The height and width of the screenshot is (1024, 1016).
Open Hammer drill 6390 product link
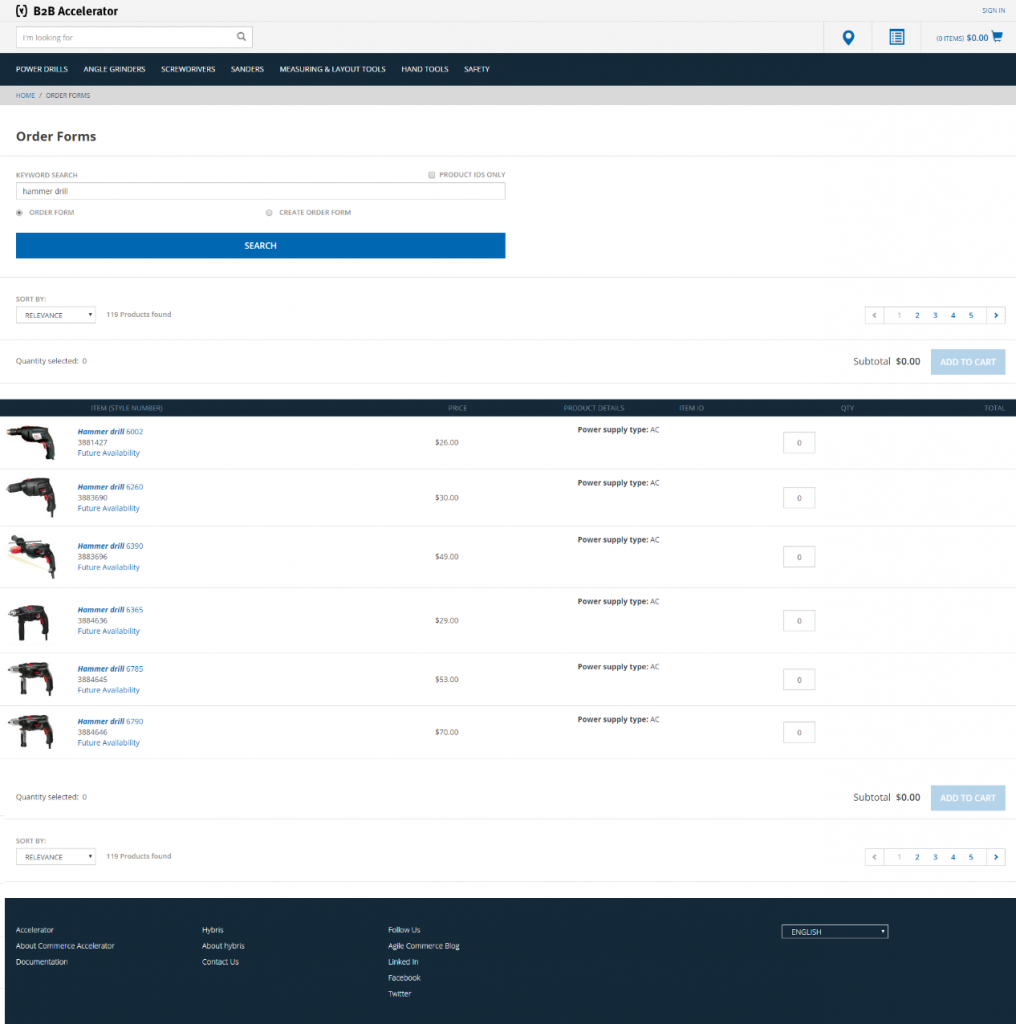[x=110, y=546]
